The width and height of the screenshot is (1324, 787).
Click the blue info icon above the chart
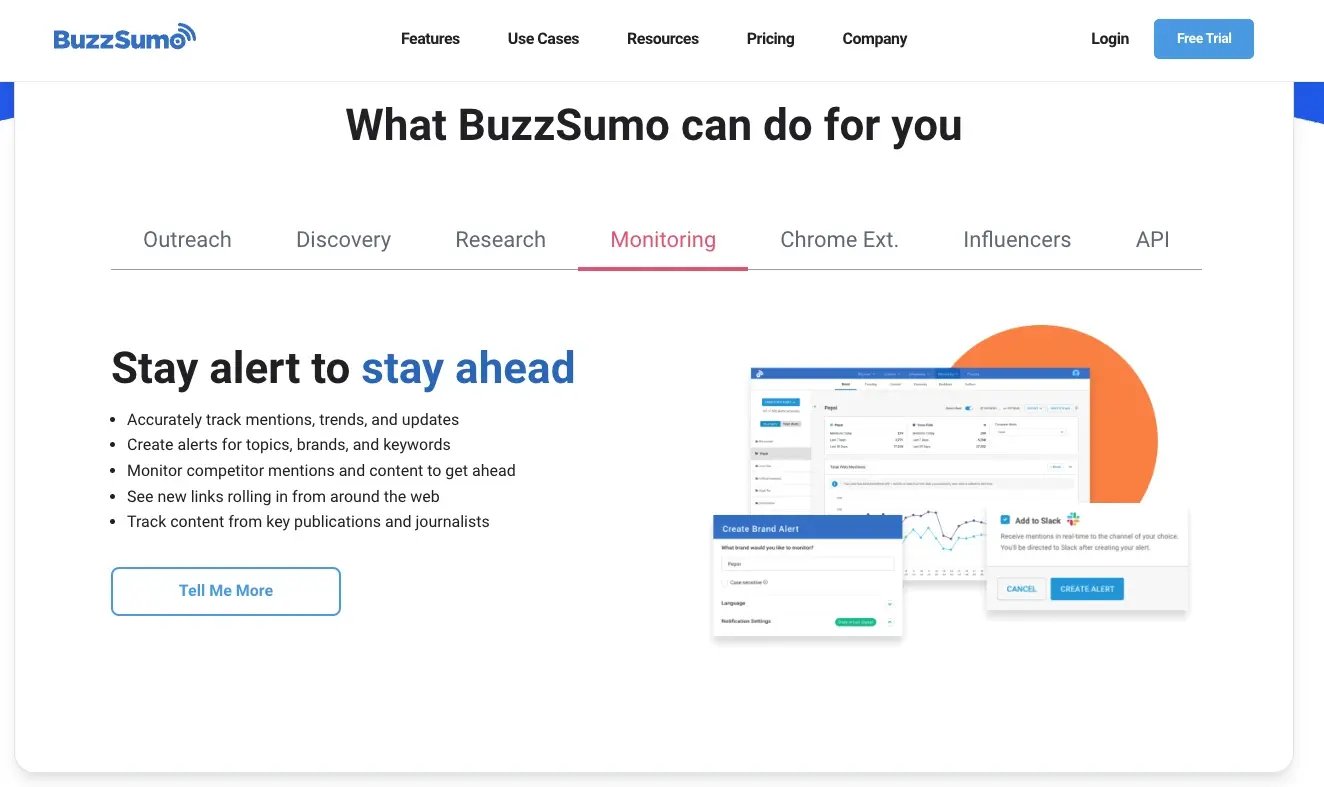(834, 484)
